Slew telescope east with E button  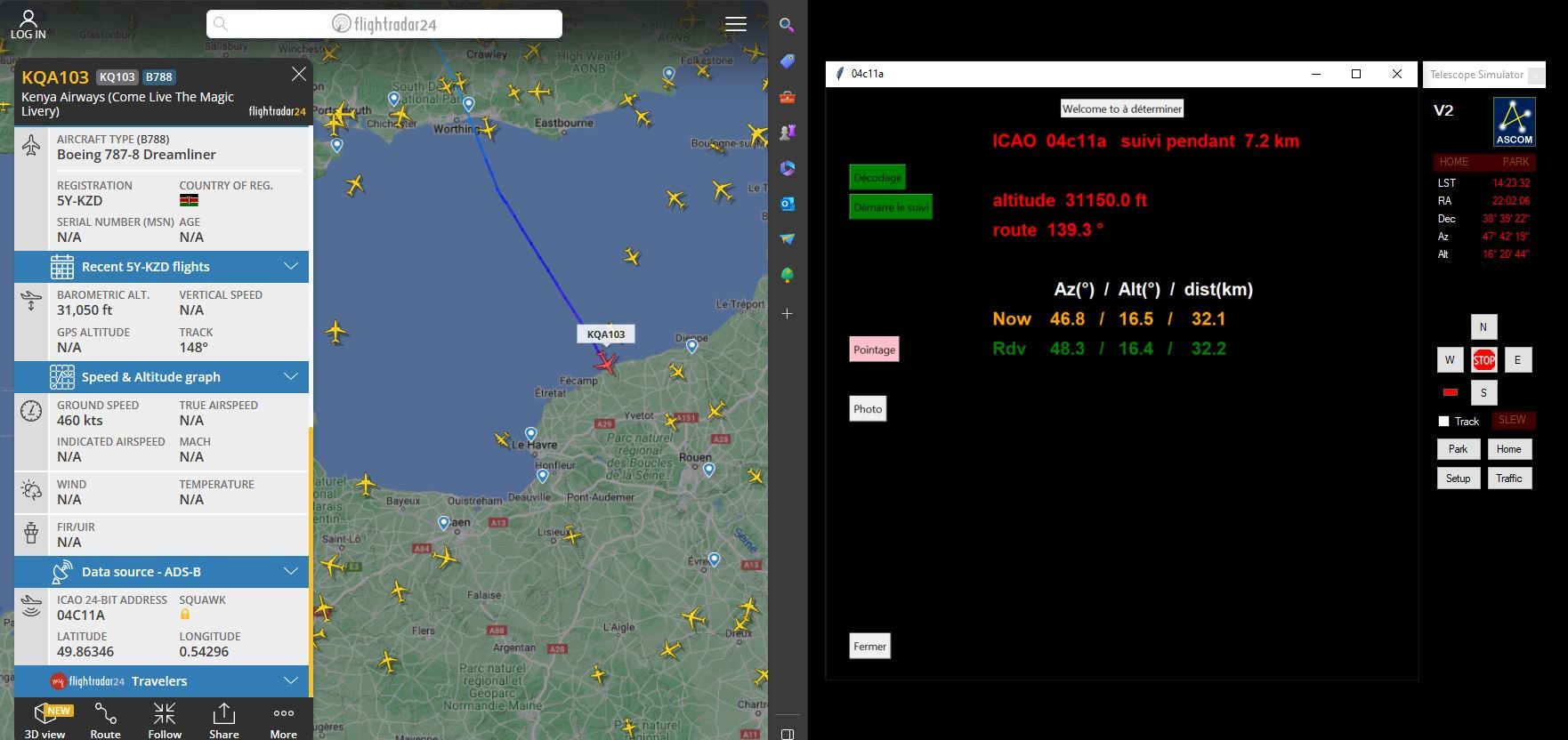point(1517,360)
